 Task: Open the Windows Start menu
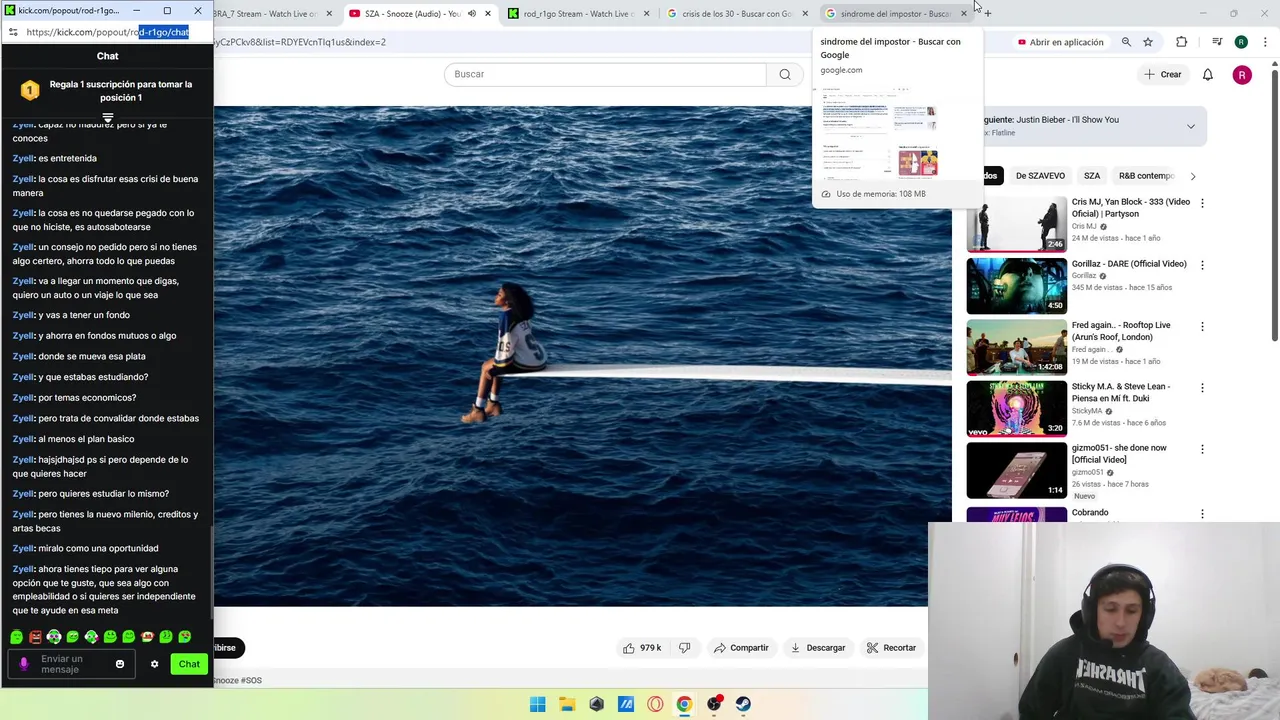(x=538, y=704)
